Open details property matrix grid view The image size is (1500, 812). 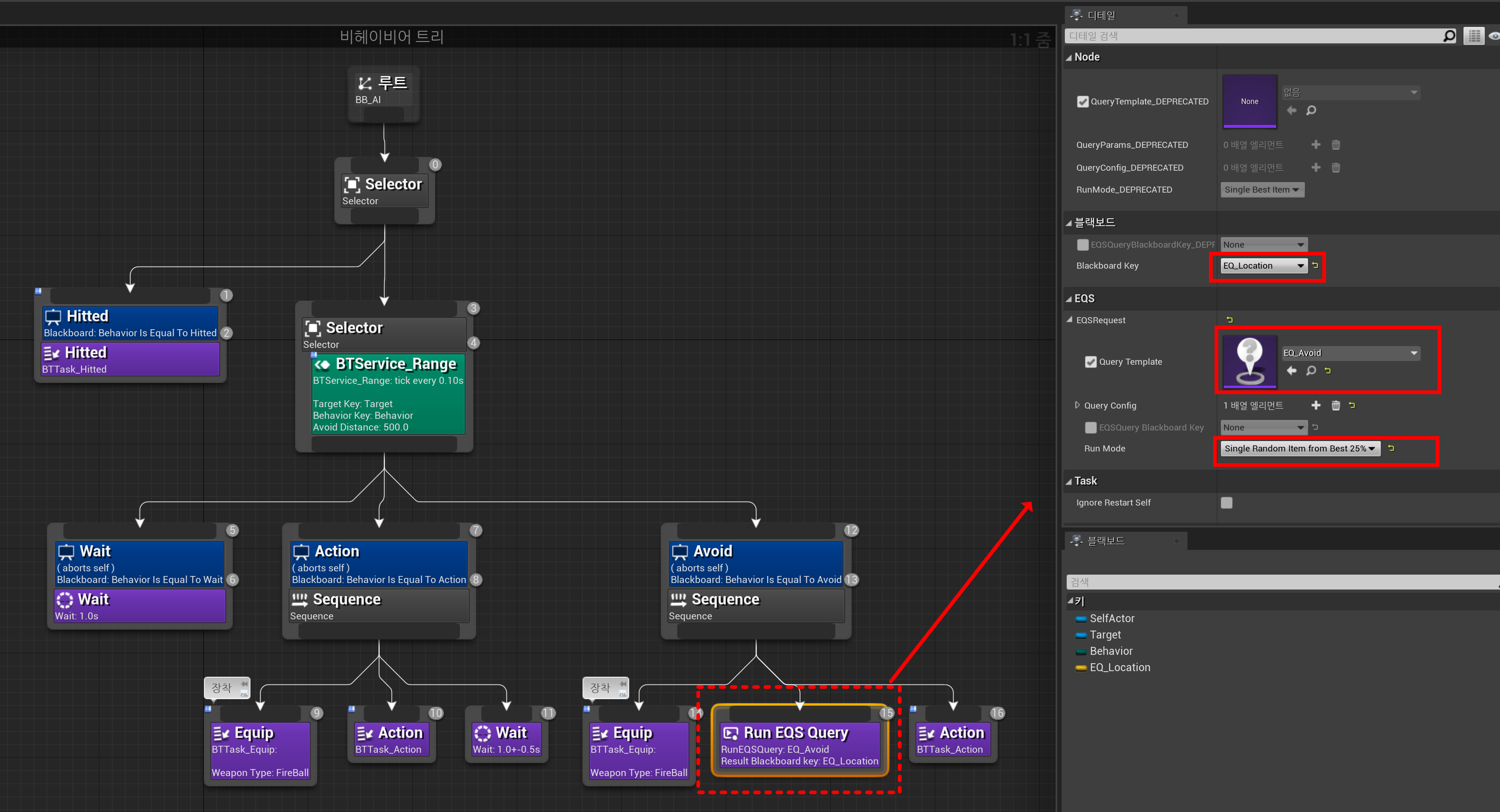click(1474, 36)
